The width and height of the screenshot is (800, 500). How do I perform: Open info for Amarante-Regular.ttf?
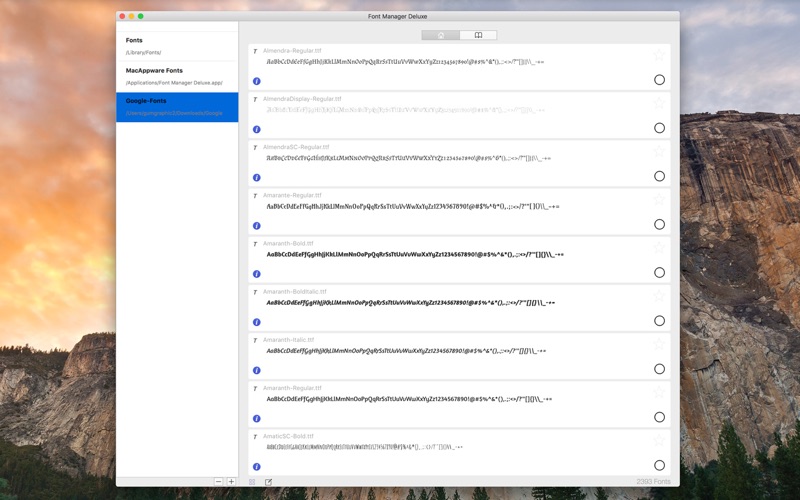pos(257,226)
